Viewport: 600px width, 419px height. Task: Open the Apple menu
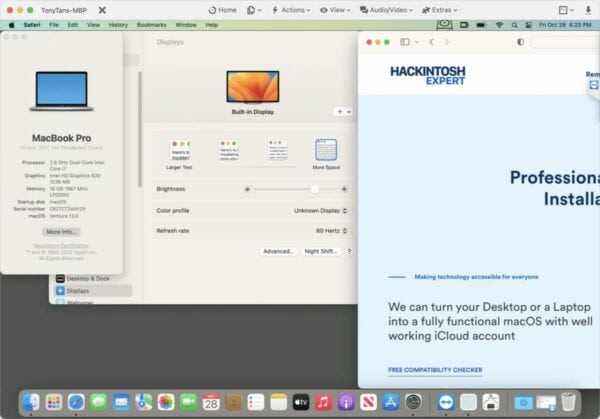11,25
